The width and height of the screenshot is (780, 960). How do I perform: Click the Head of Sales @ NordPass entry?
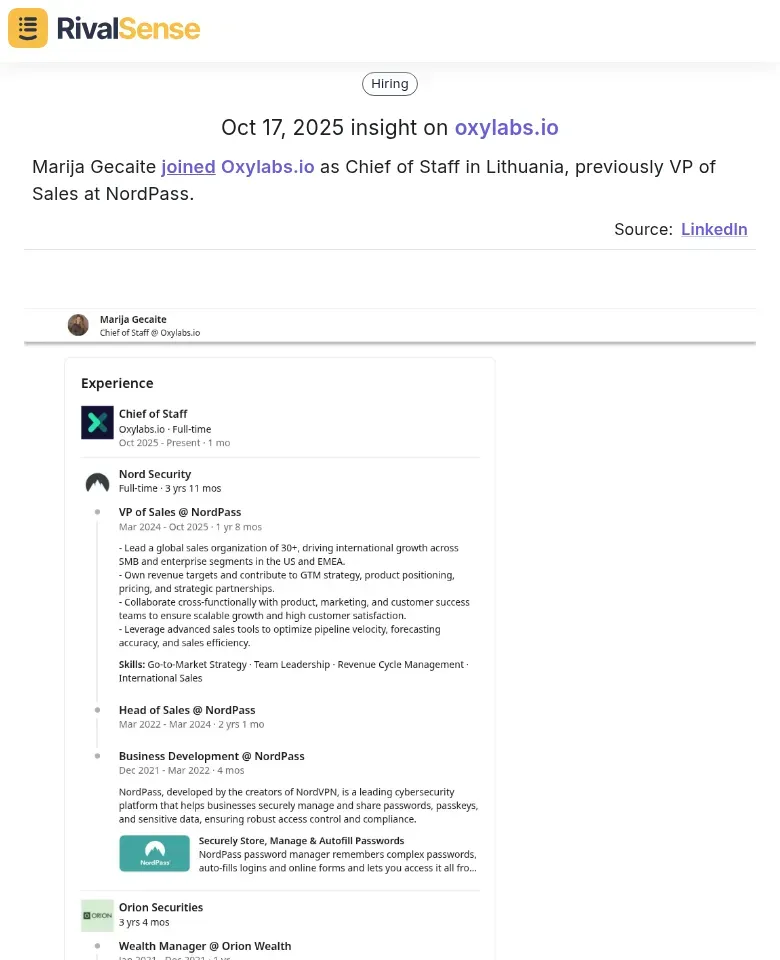tap(187, 710)
